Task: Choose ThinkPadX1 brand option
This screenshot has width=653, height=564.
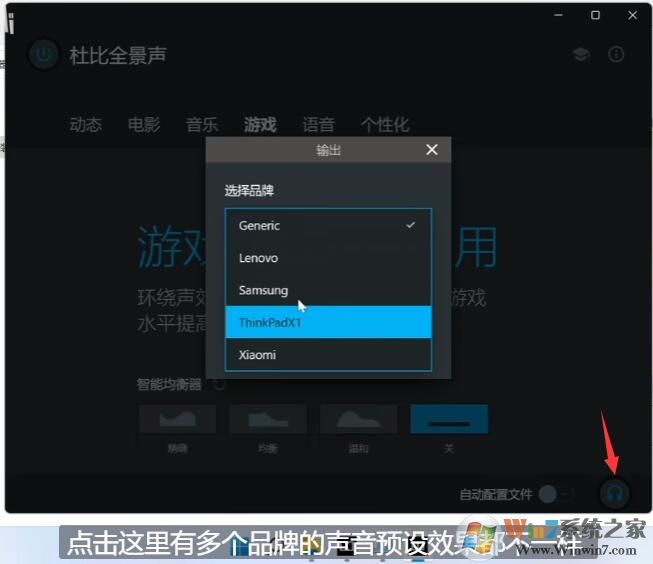Action: (328, 322)
